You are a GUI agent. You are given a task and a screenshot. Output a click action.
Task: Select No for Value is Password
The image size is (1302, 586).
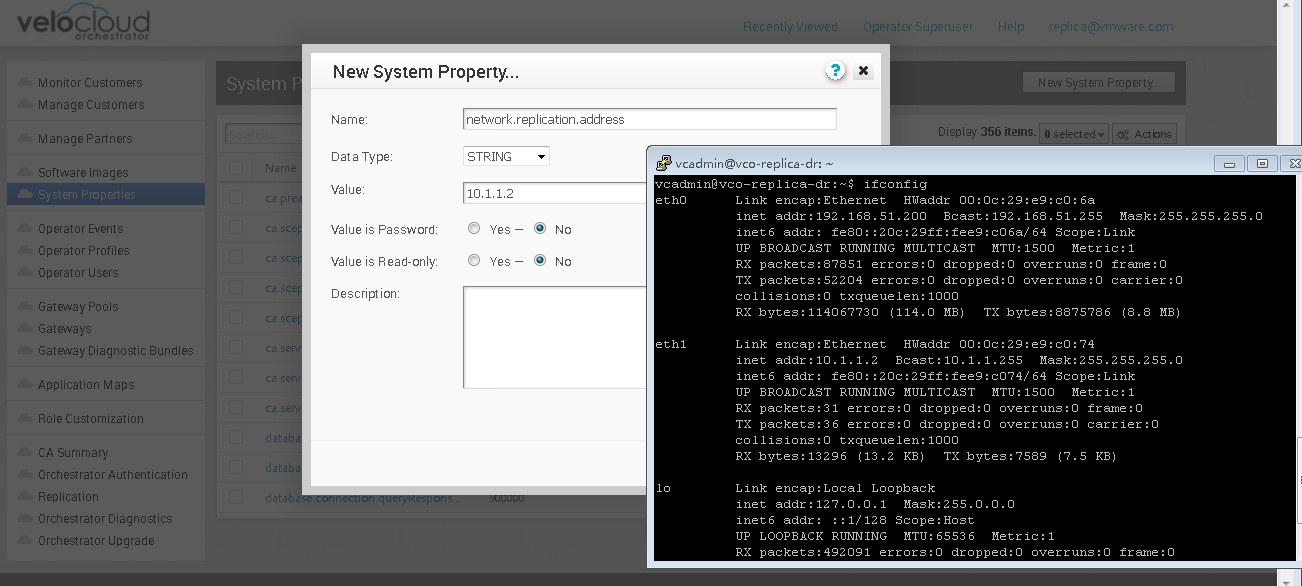[x=540, y=229]
